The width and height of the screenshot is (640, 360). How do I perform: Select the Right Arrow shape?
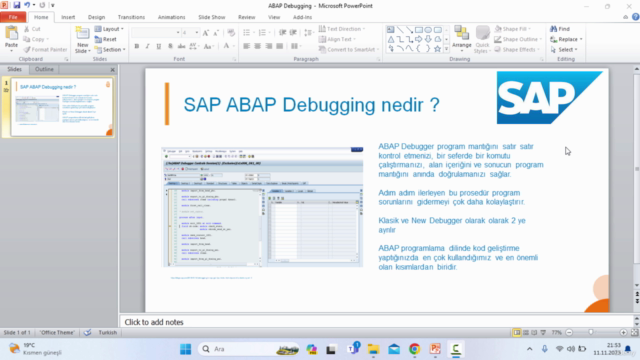coord(419,39)
